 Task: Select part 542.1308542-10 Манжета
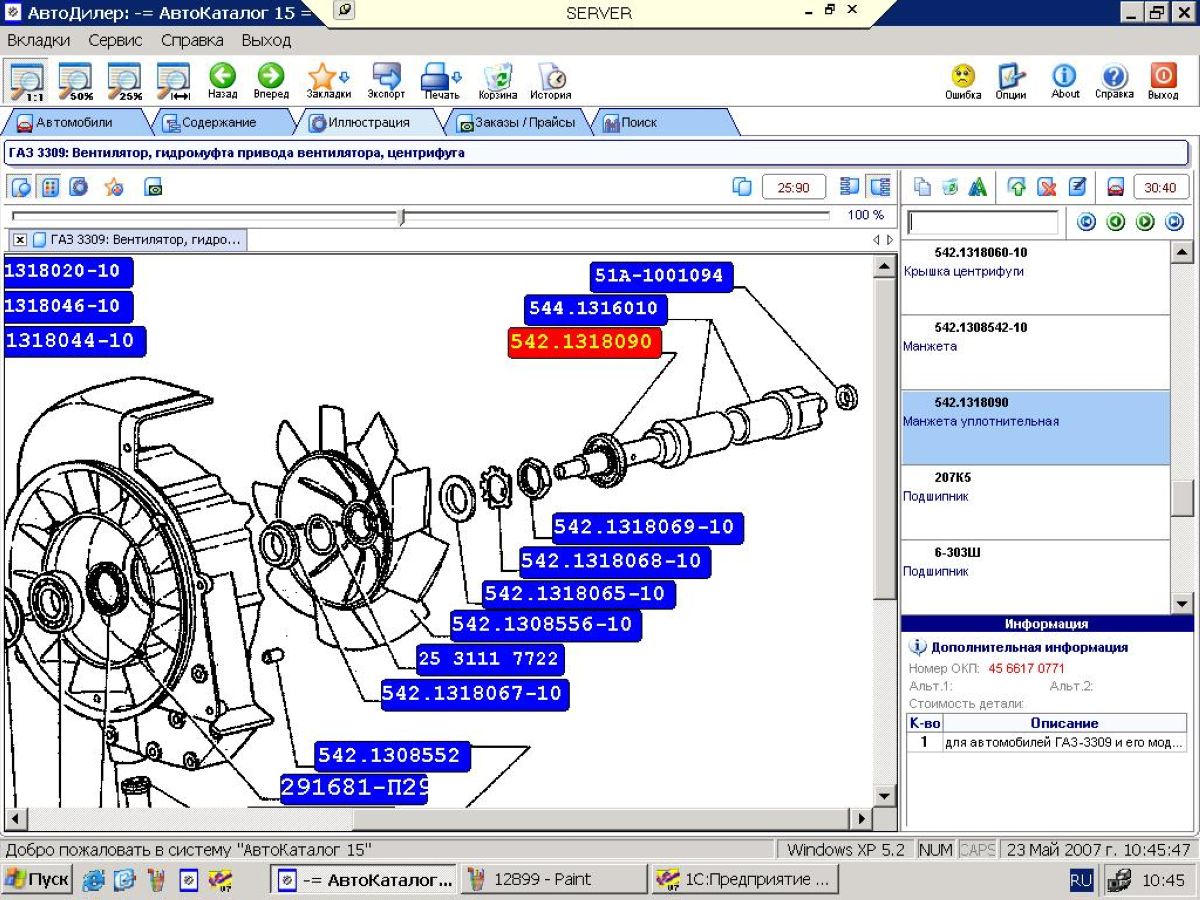coord(1035,352)
